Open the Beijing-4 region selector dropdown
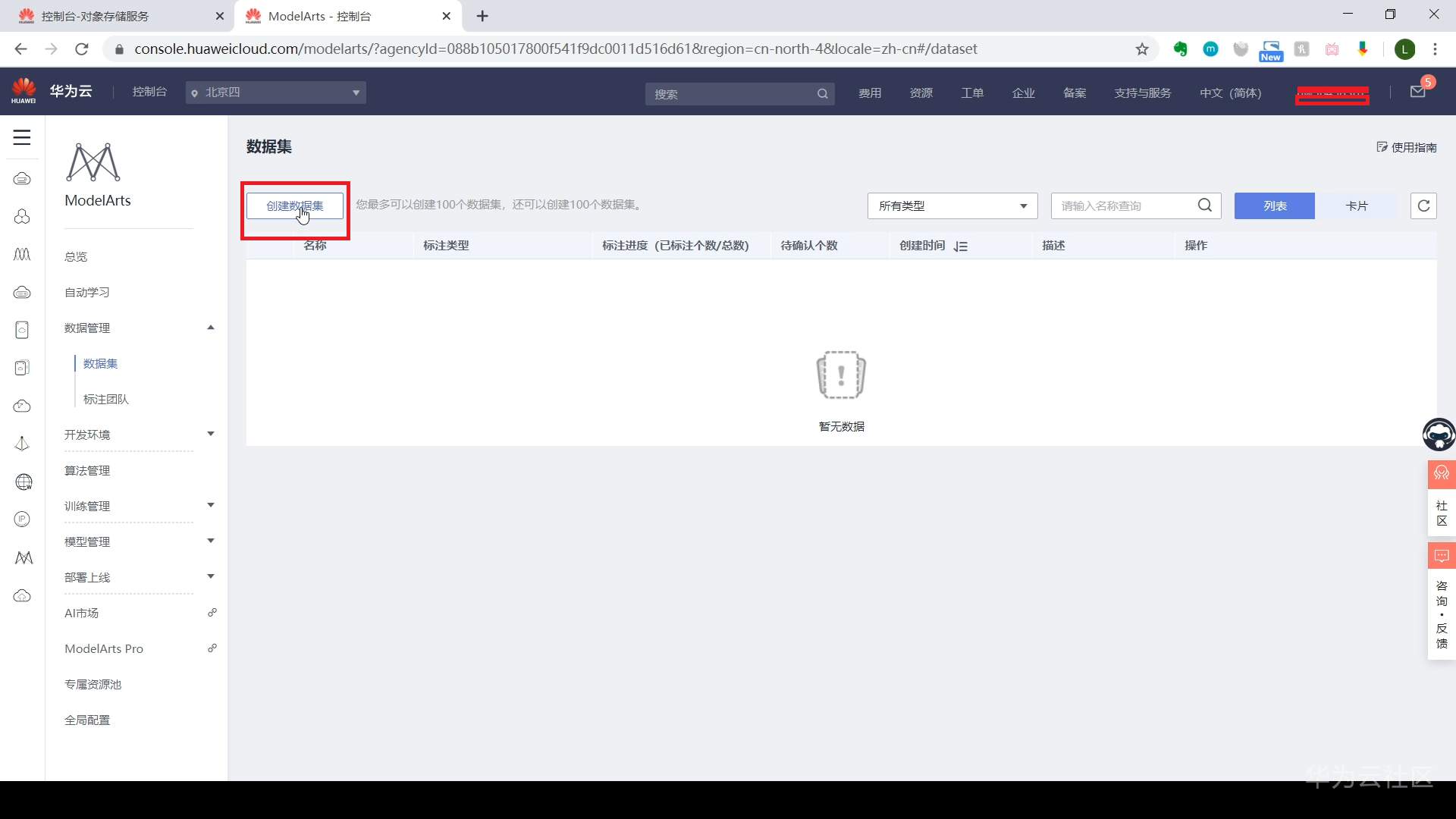Viewport: 1456px width, 819px height. pos(275,93)
